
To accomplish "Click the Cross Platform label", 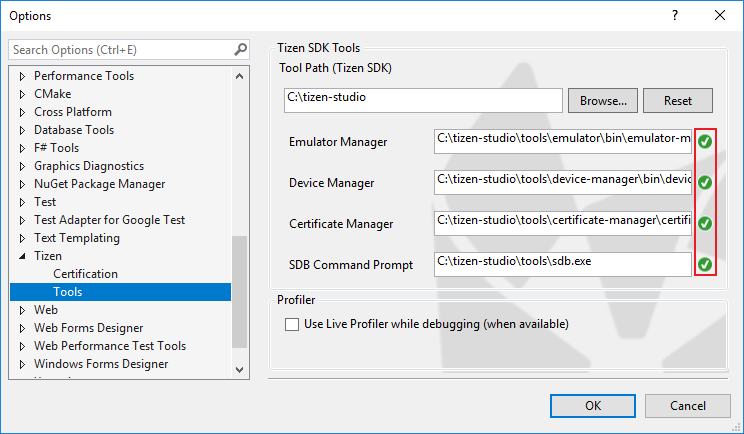I will 73,112.
